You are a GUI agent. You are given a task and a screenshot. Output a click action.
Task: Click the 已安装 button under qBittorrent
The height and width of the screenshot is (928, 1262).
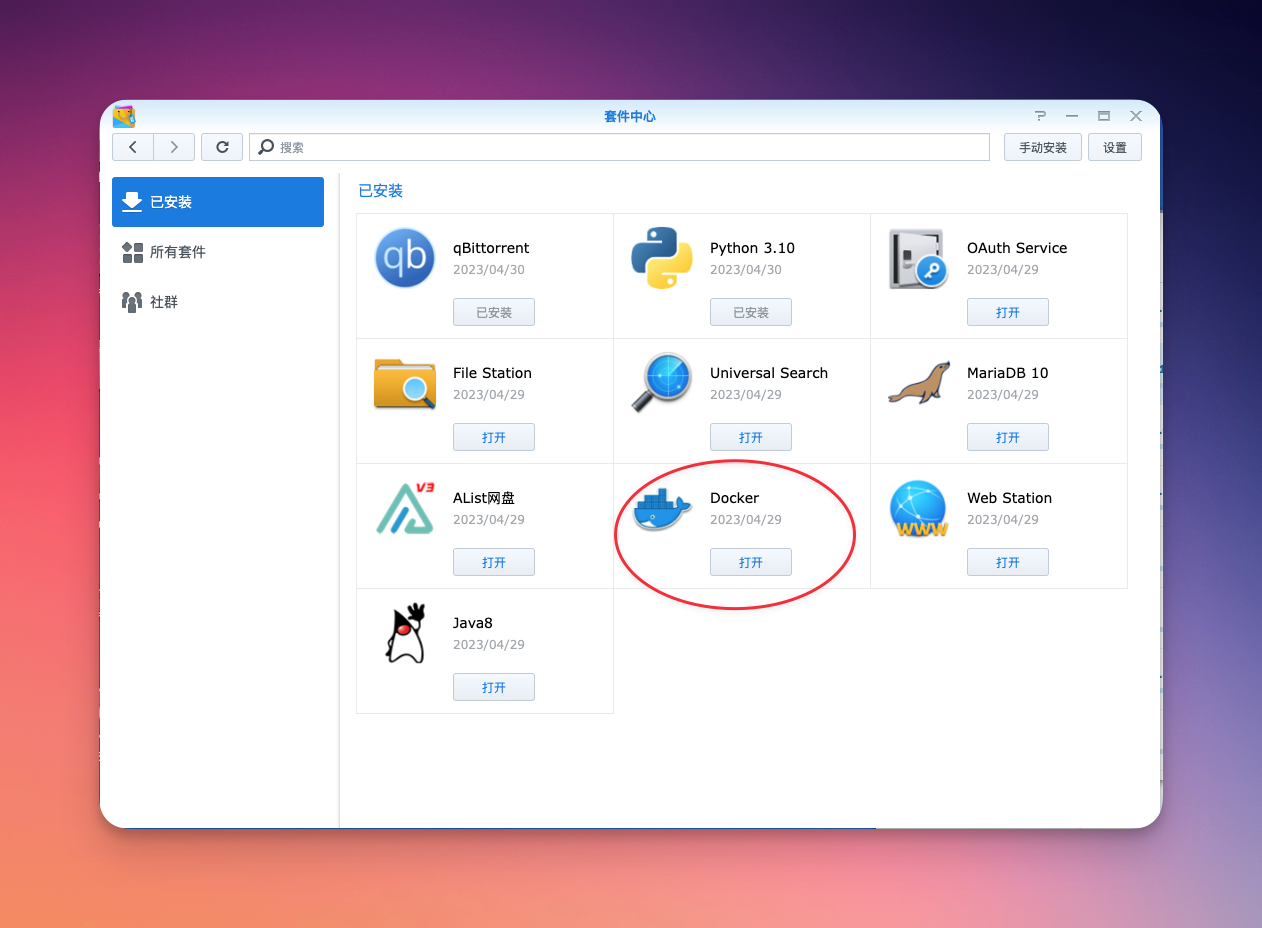pos(494,312)
